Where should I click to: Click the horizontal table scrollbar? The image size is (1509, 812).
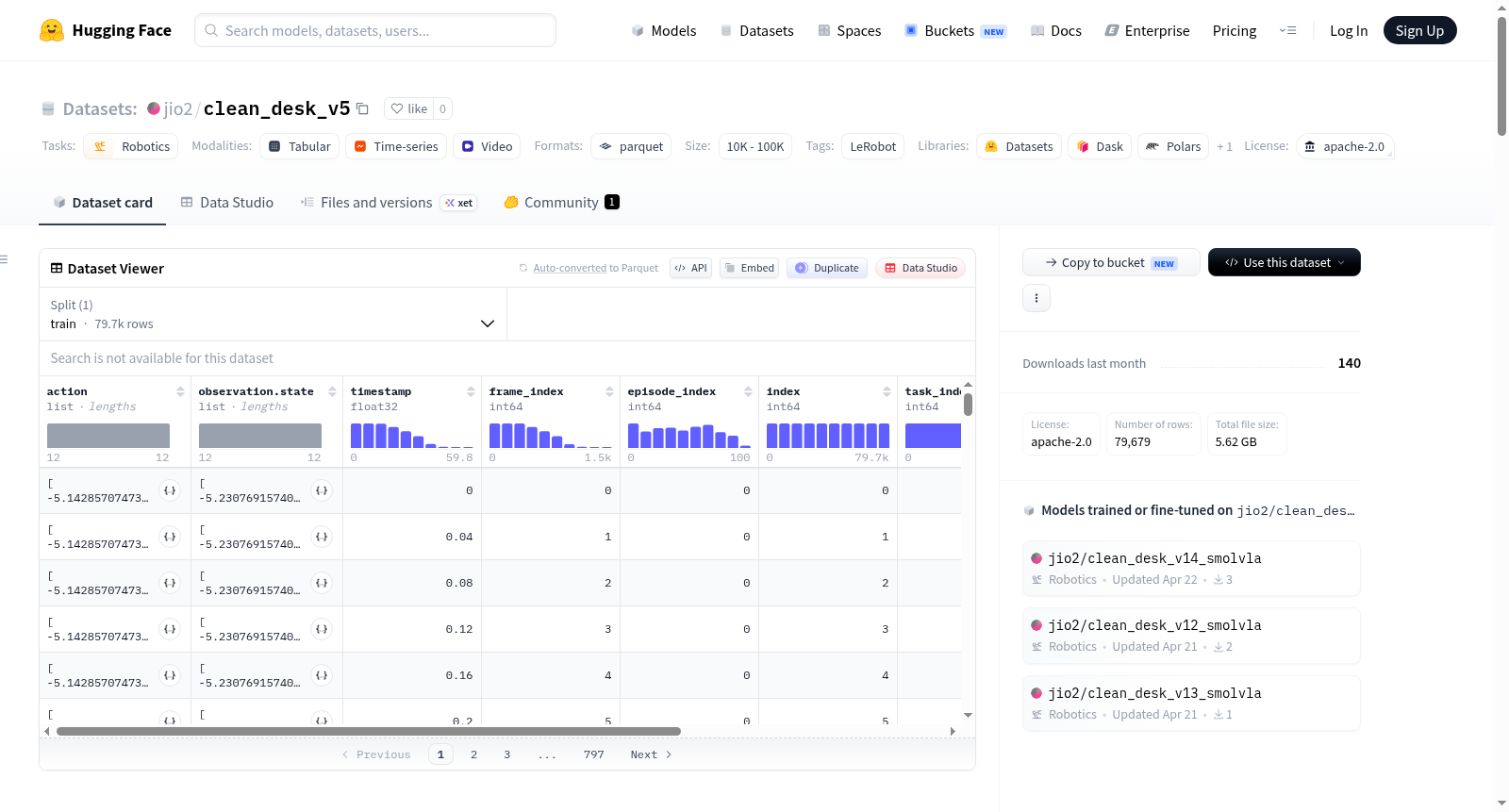click(x=369, y=731)
